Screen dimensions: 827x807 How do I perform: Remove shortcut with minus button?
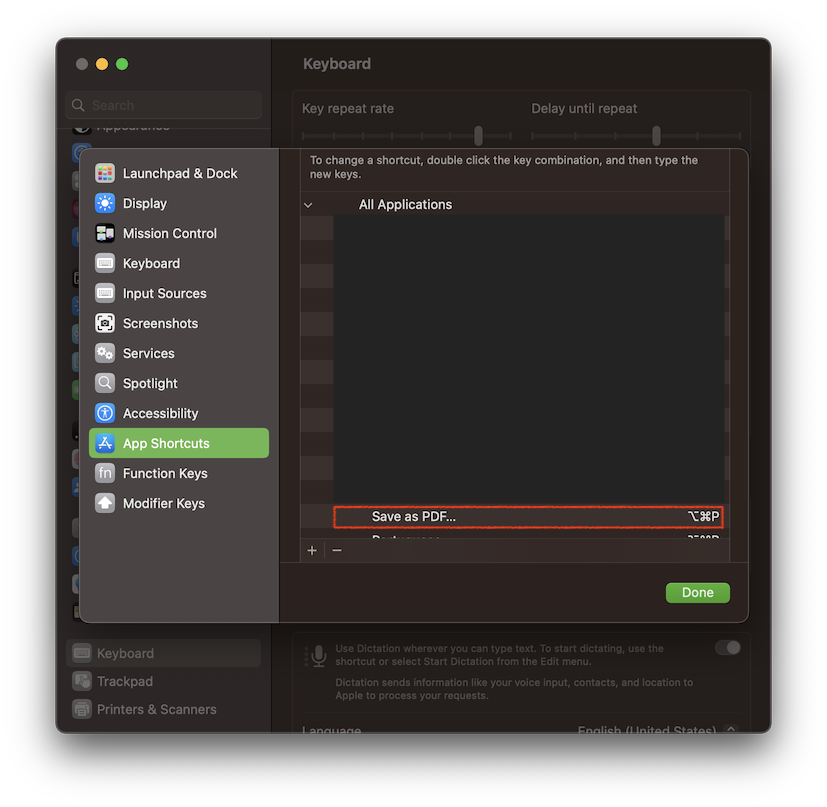[337, 551]
